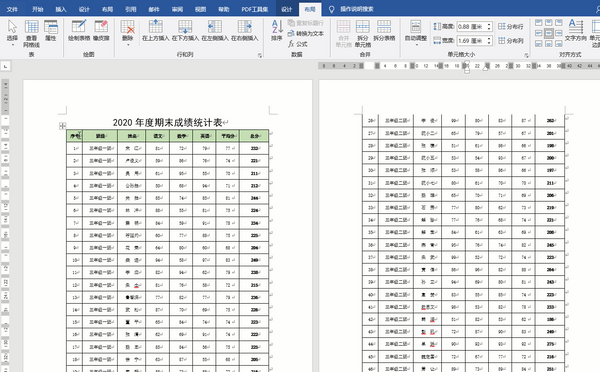Click the 总分 header cell
This screenshot has height=372, width=600.
(x=254, y=136)
